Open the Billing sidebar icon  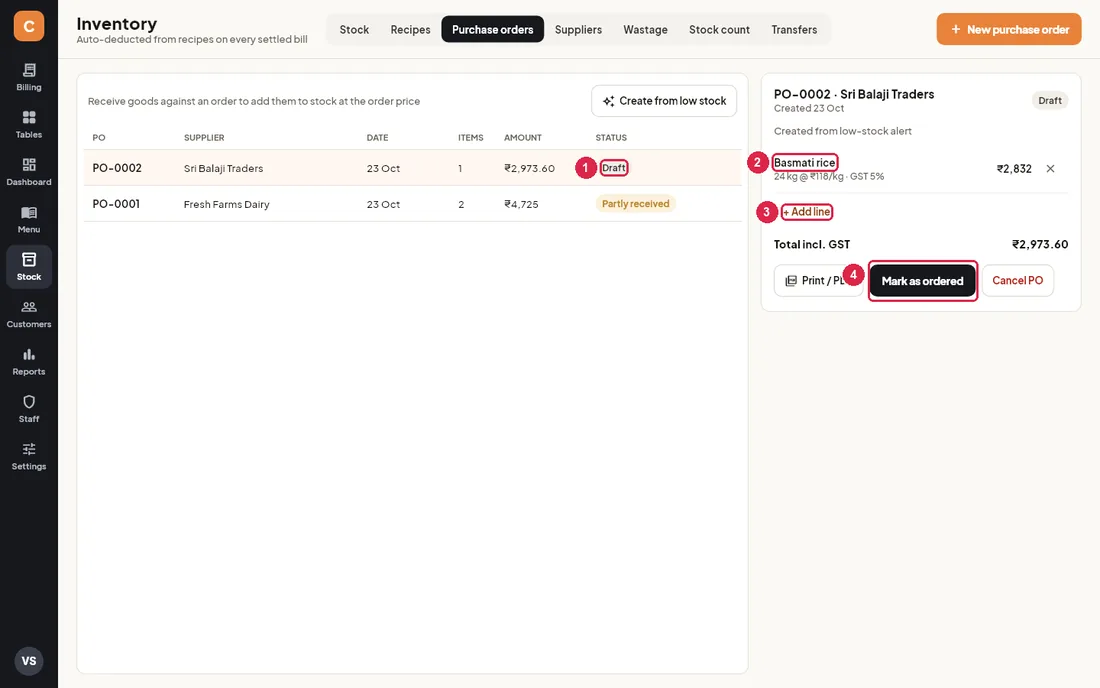29,77
